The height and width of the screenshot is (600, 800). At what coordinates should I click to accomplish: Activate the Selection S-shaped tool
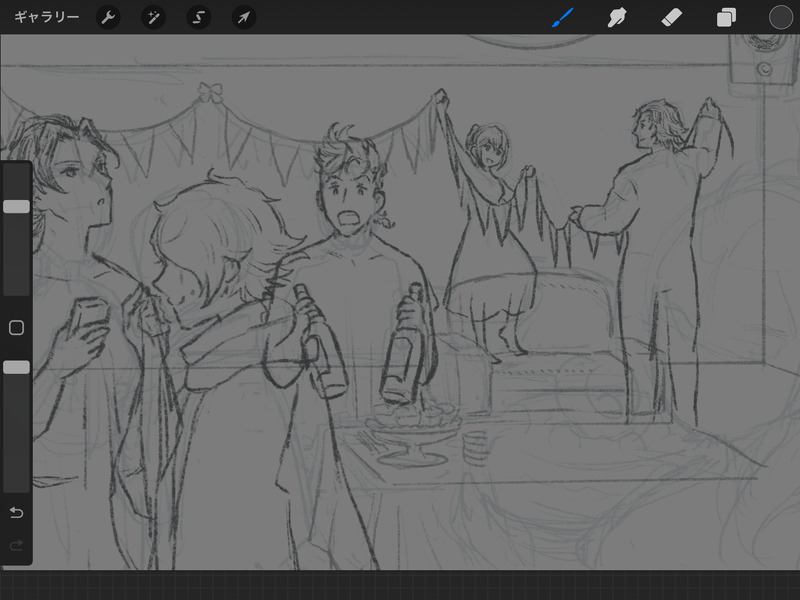pyautogui.click(x=198, y=17)
